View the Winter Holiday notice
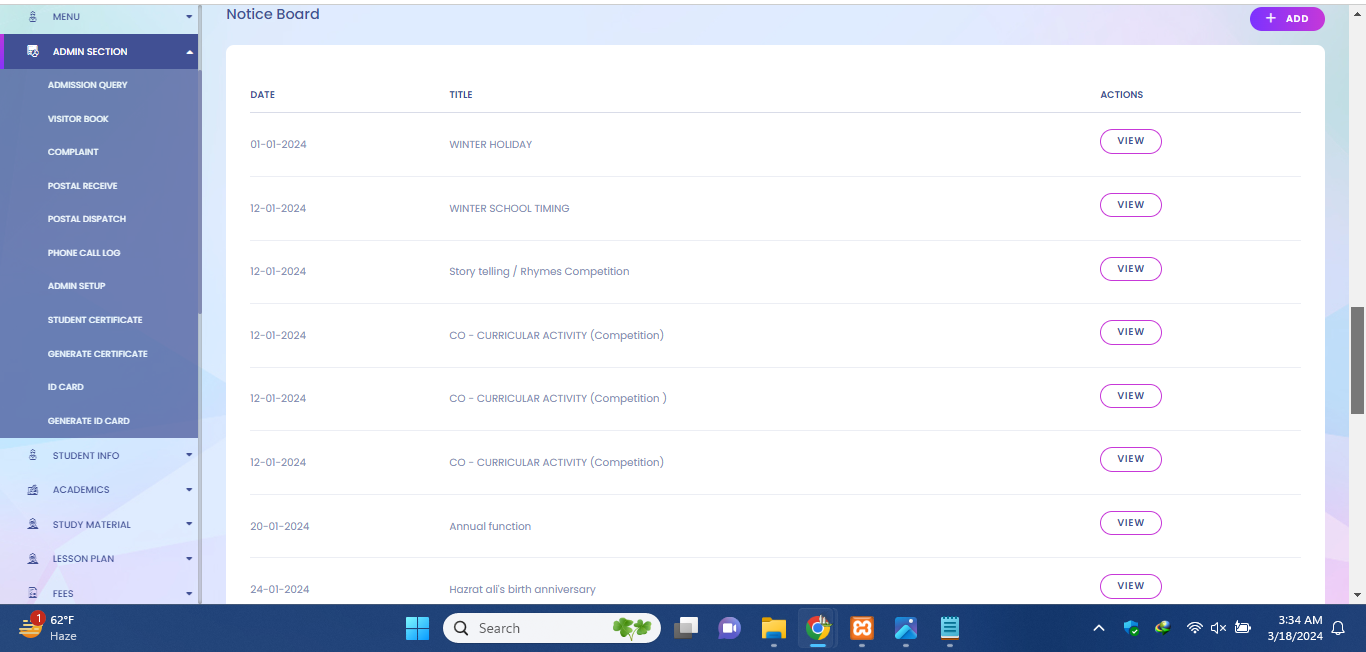 [1130, 141]
